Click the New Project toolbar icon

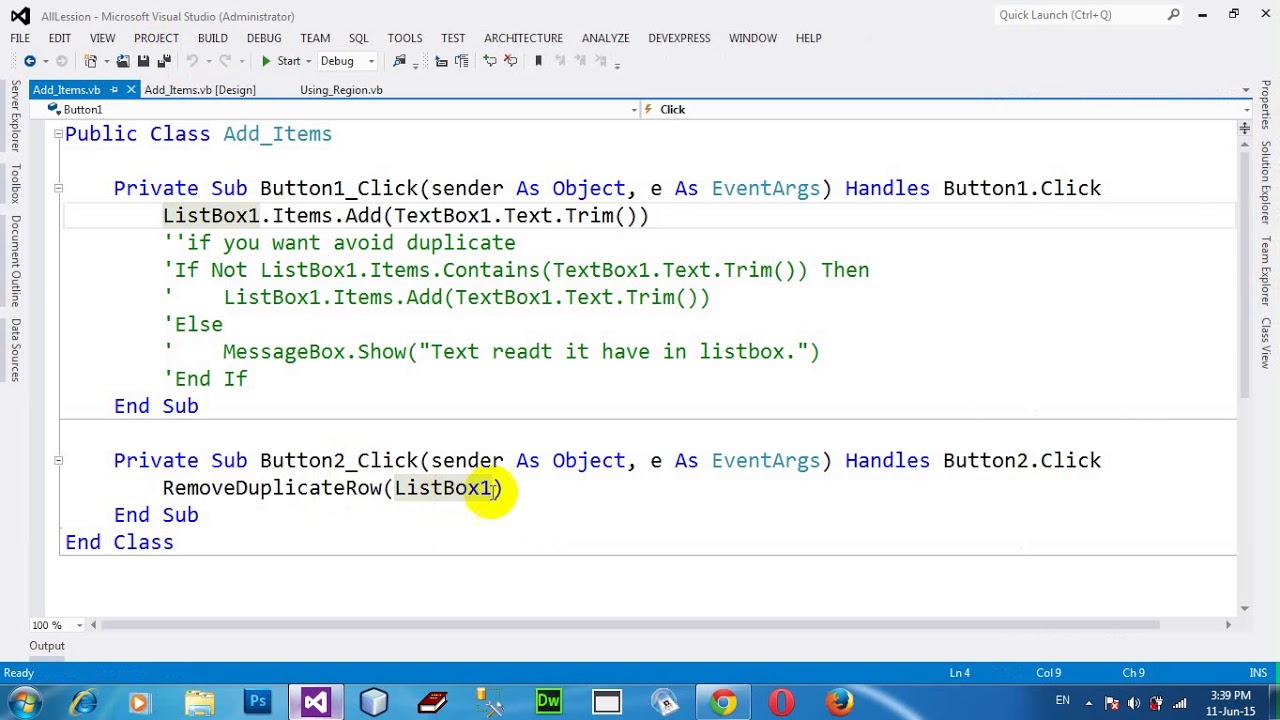(91, 61)
